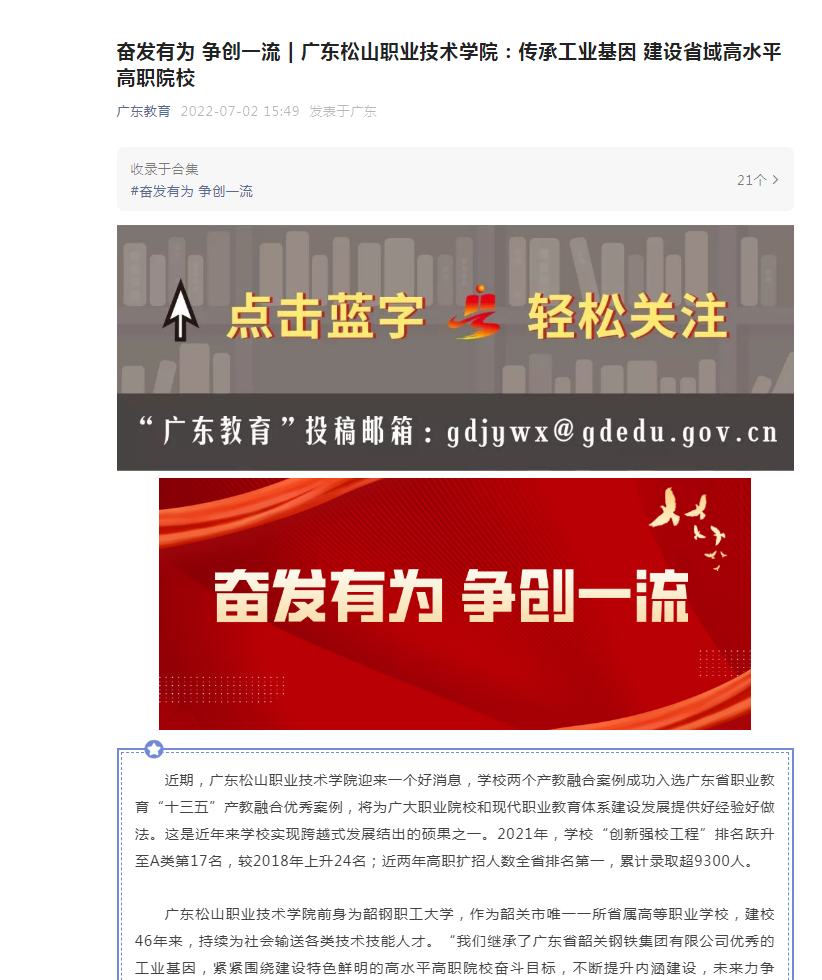Image resolution: width=822 pixels, height=980 pixels.
Task: Click the blue star icon on box border
Action: point(154,749)
